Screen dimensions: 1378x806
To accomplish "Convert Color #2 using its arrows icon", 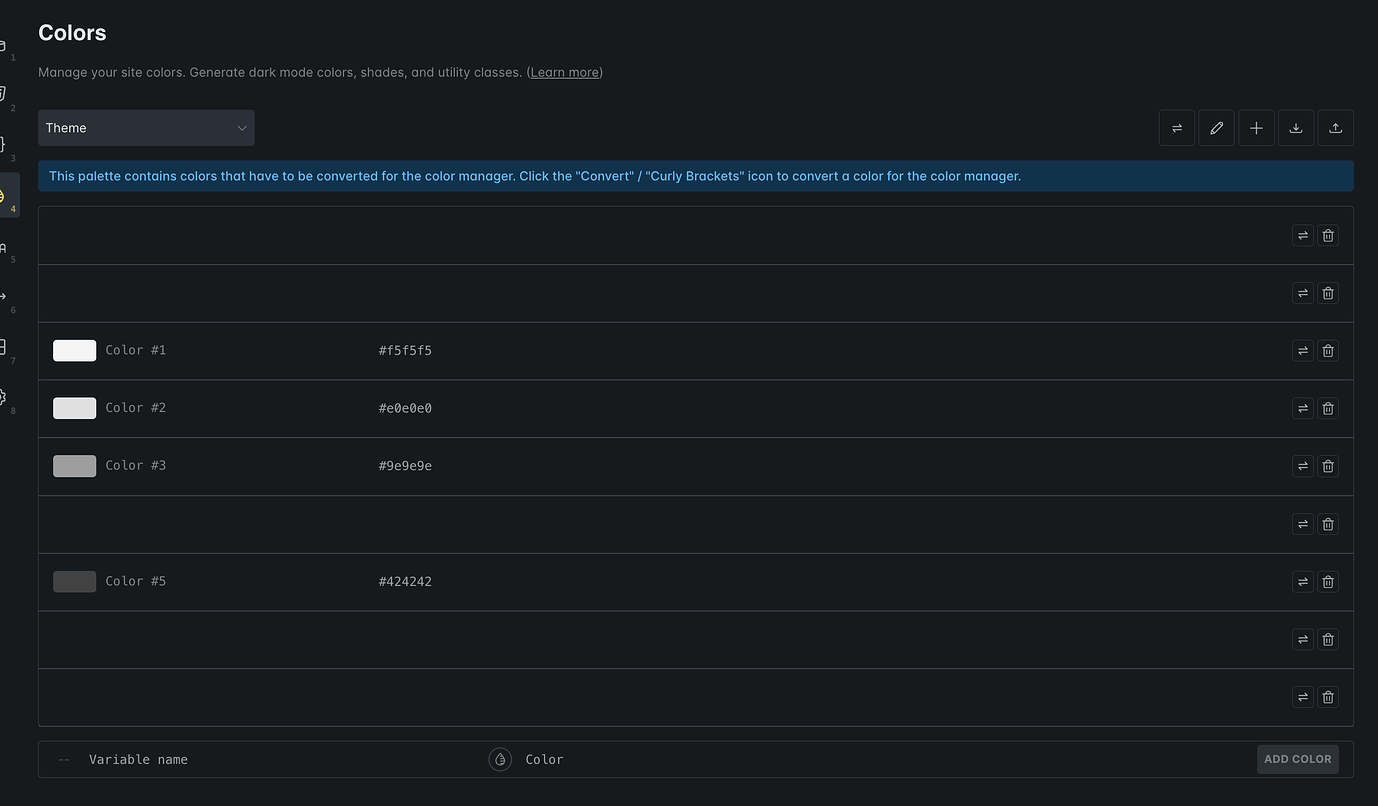I will point(1302,408).
